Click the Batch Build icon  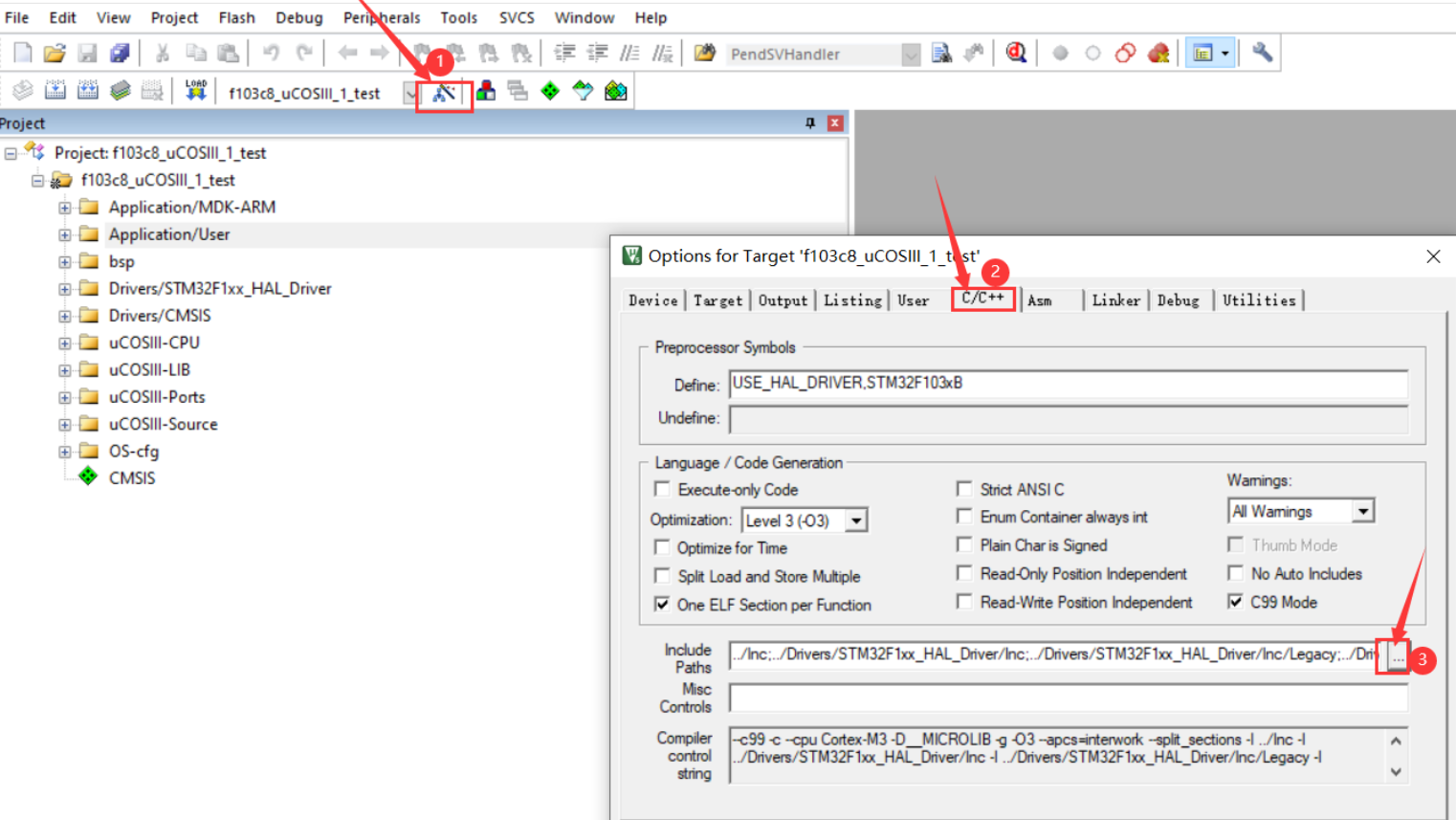tap(121, 91)
